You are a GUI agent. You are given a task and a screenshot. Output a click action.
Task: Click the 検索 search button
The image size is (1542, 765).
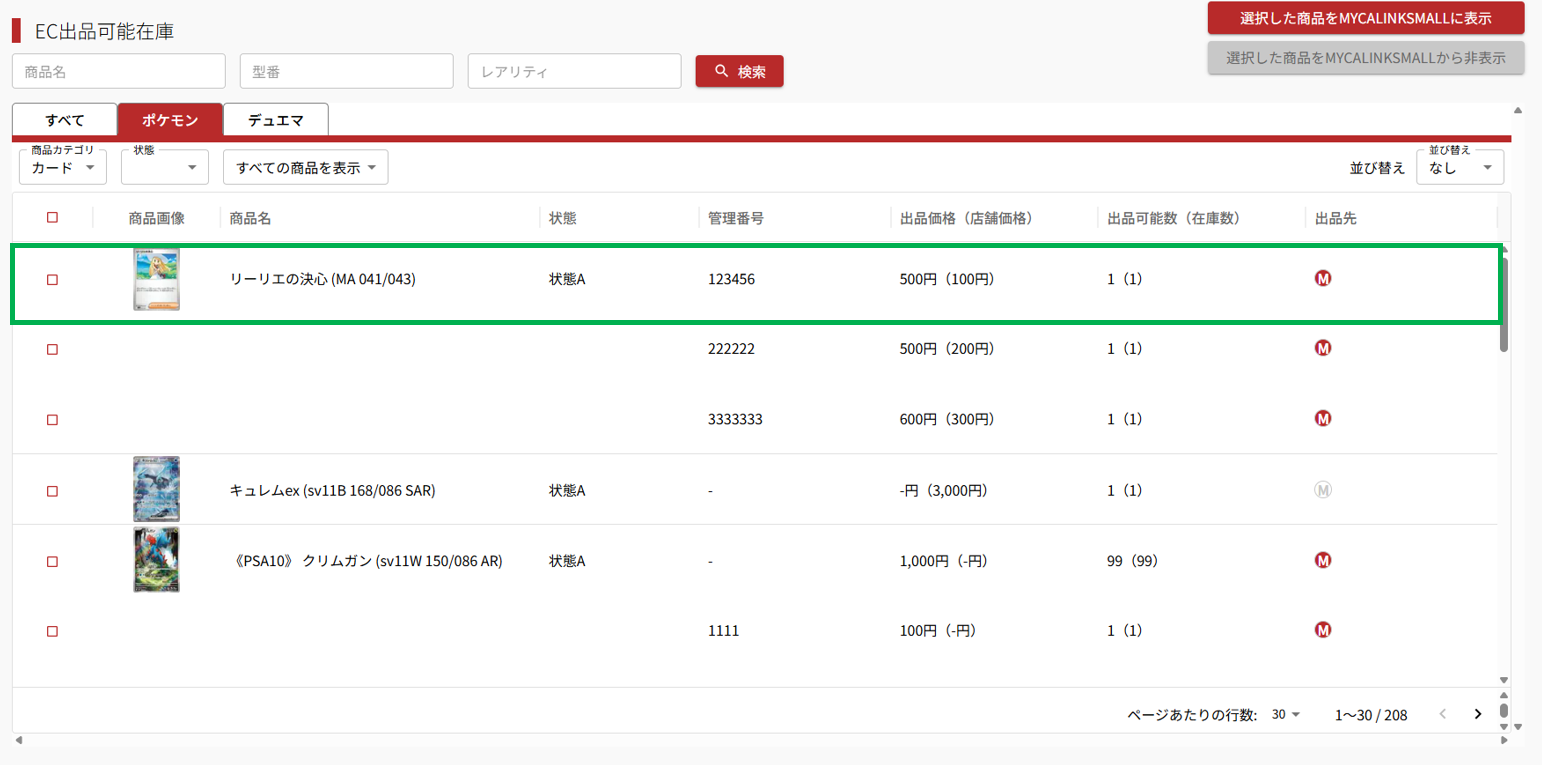(739, 71)
